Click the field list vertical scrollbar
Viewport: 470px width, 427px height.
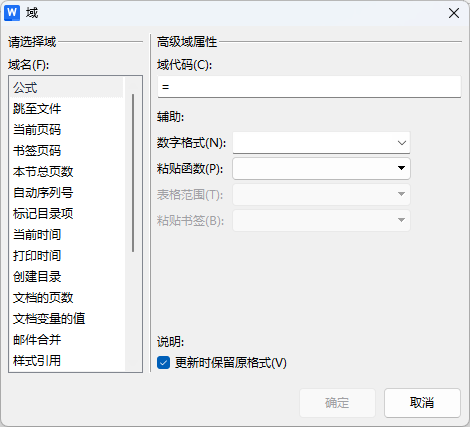(133, 173)
